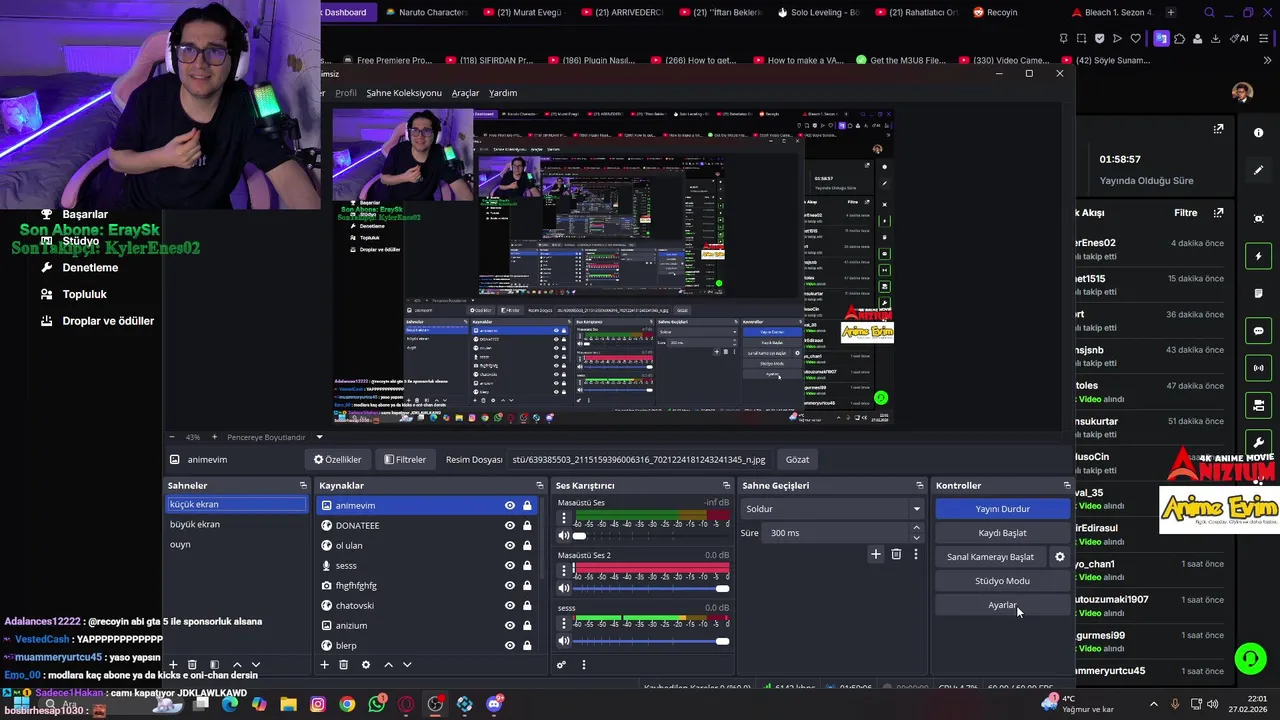Toggle visibility of chatovski source

click(x=510, y=606)
